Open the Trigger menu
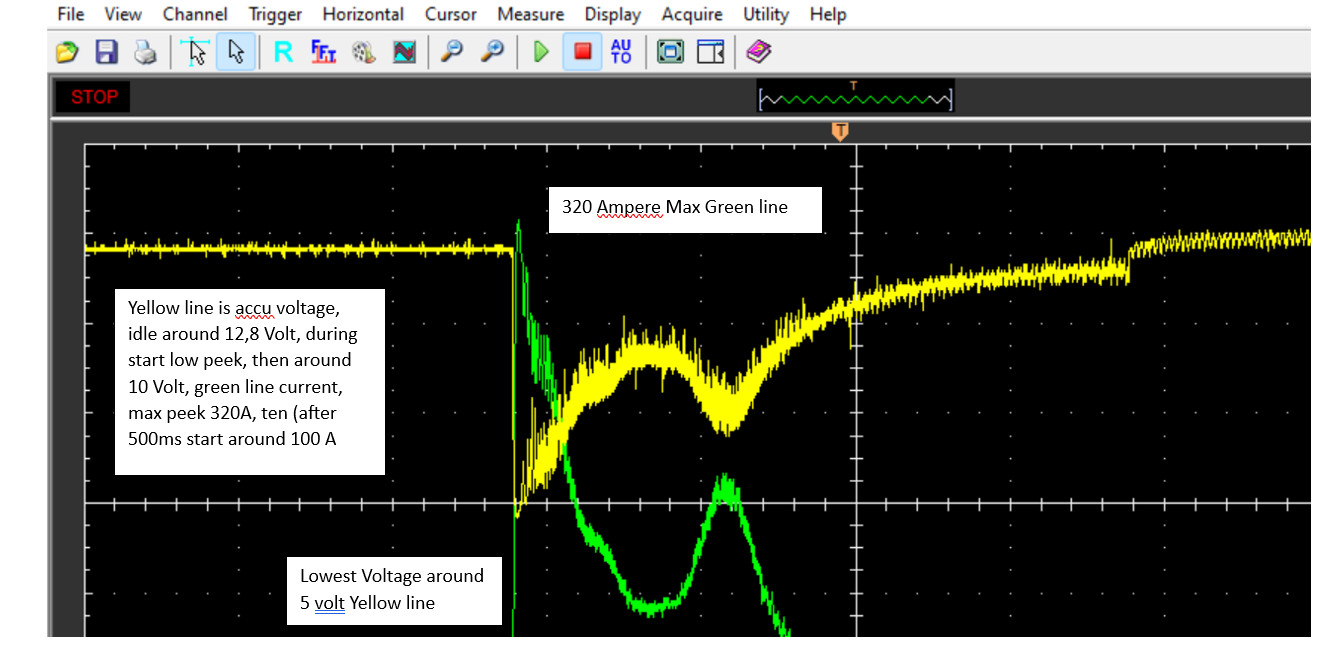 pos(275,14)
